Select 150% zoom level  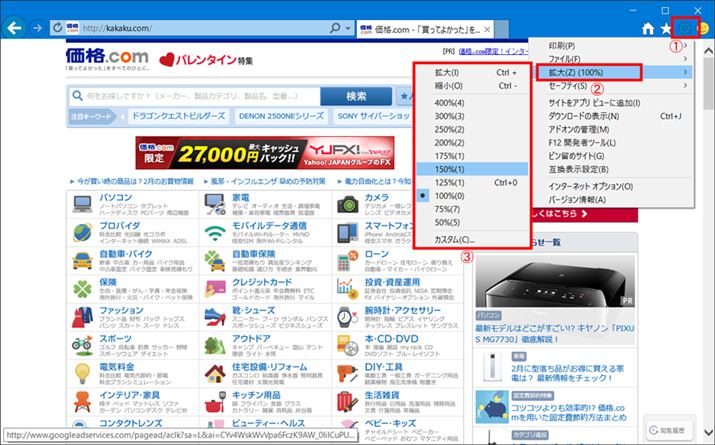(x=472, y=169)
